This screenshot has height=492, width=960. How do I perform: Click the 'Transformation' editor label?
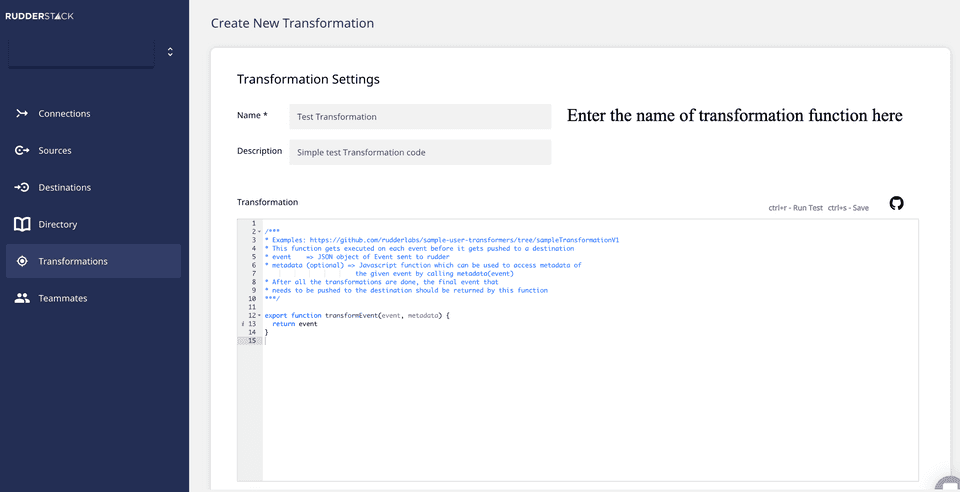(x=268, y=202)
